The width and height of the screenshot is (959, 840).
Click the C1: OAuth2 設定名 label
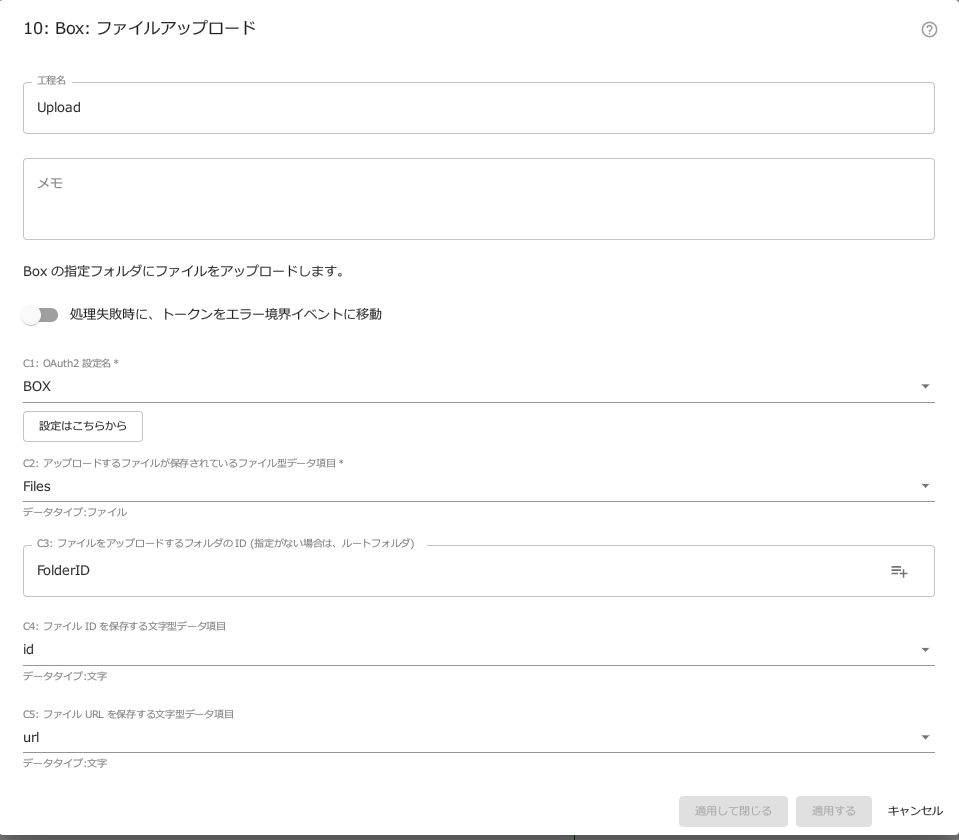click(70, 363)
